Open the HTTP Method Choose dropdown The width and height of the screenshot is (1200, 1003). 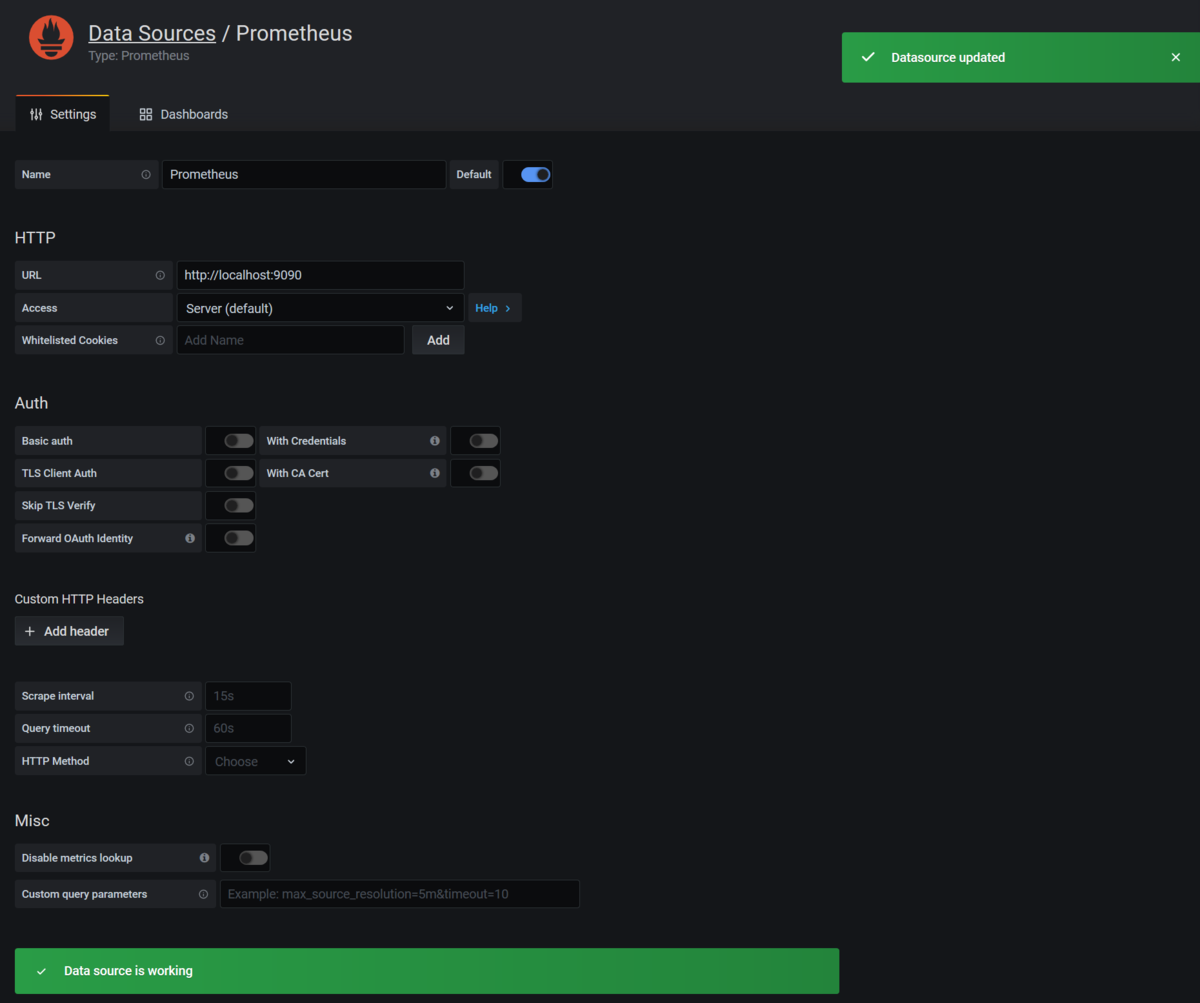(x=255, y=761)
